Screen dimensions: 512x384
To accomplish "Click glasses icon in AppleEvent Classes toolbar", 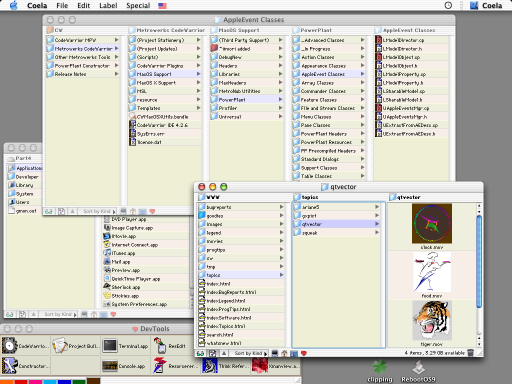I will tap(49, 211).
